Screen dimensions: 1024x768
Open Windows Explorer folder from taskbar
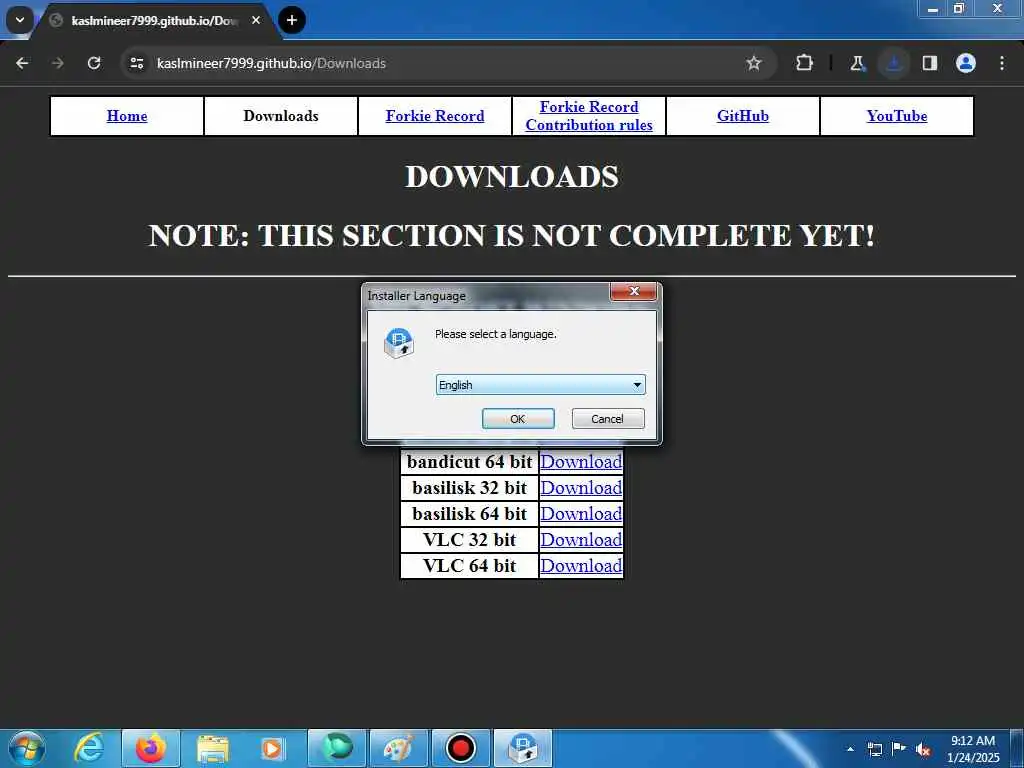[212, 748]
